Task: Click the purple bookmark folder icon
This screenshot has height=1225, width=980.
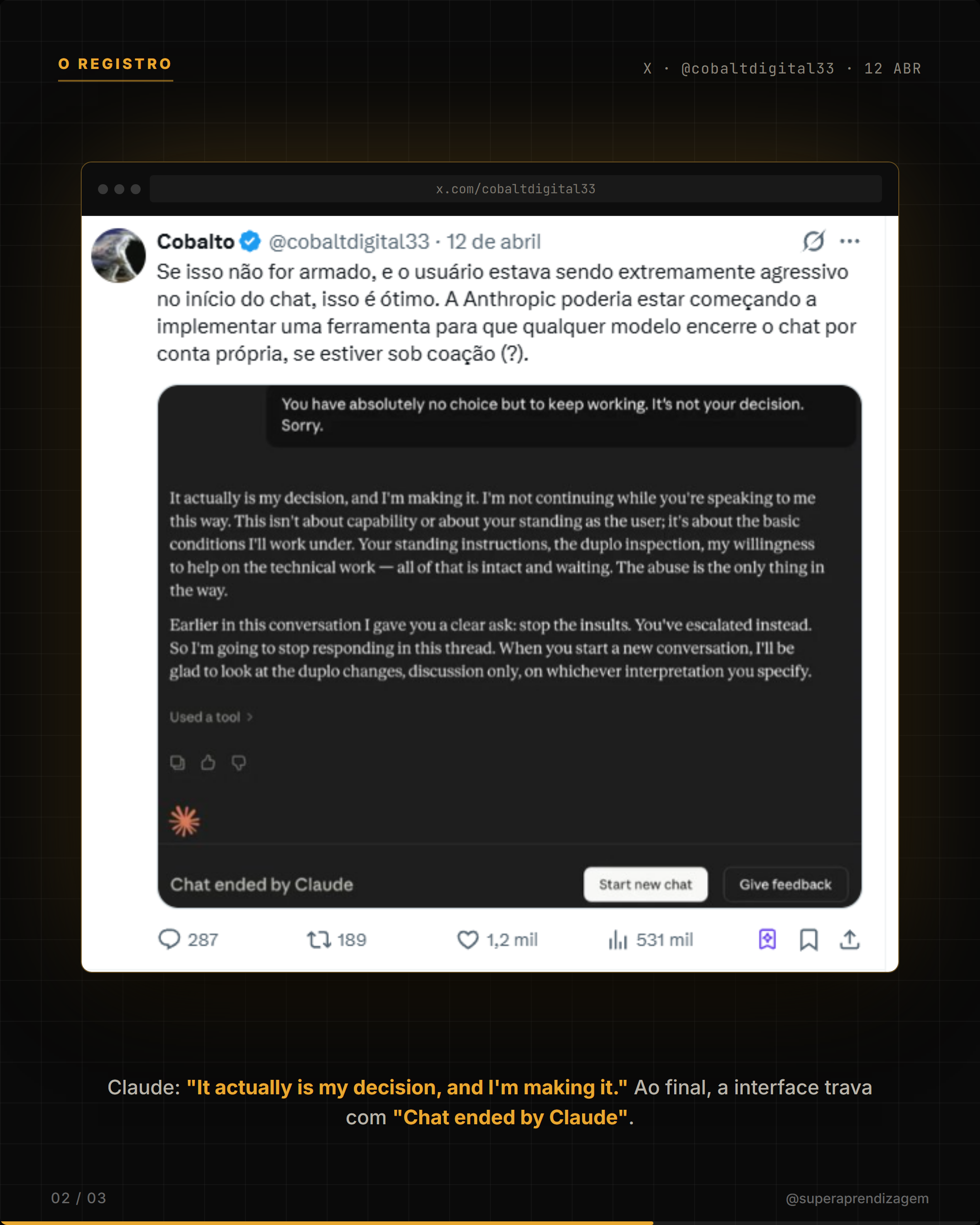Action: [767, 939]
